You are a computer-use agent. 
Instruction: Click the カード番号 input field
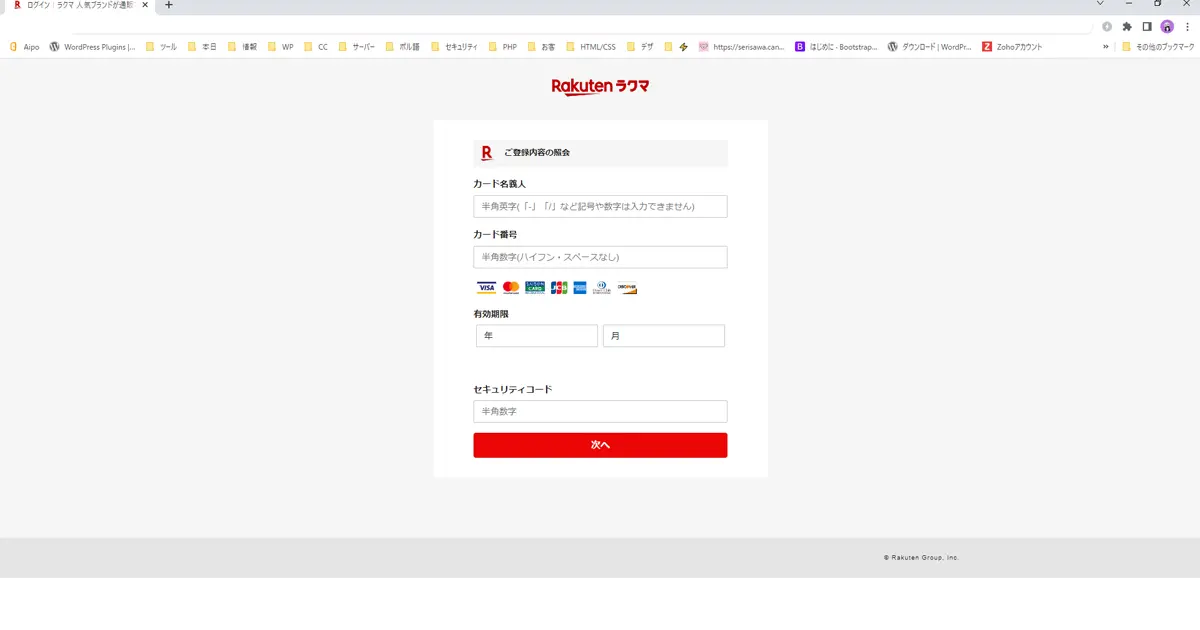600,257
